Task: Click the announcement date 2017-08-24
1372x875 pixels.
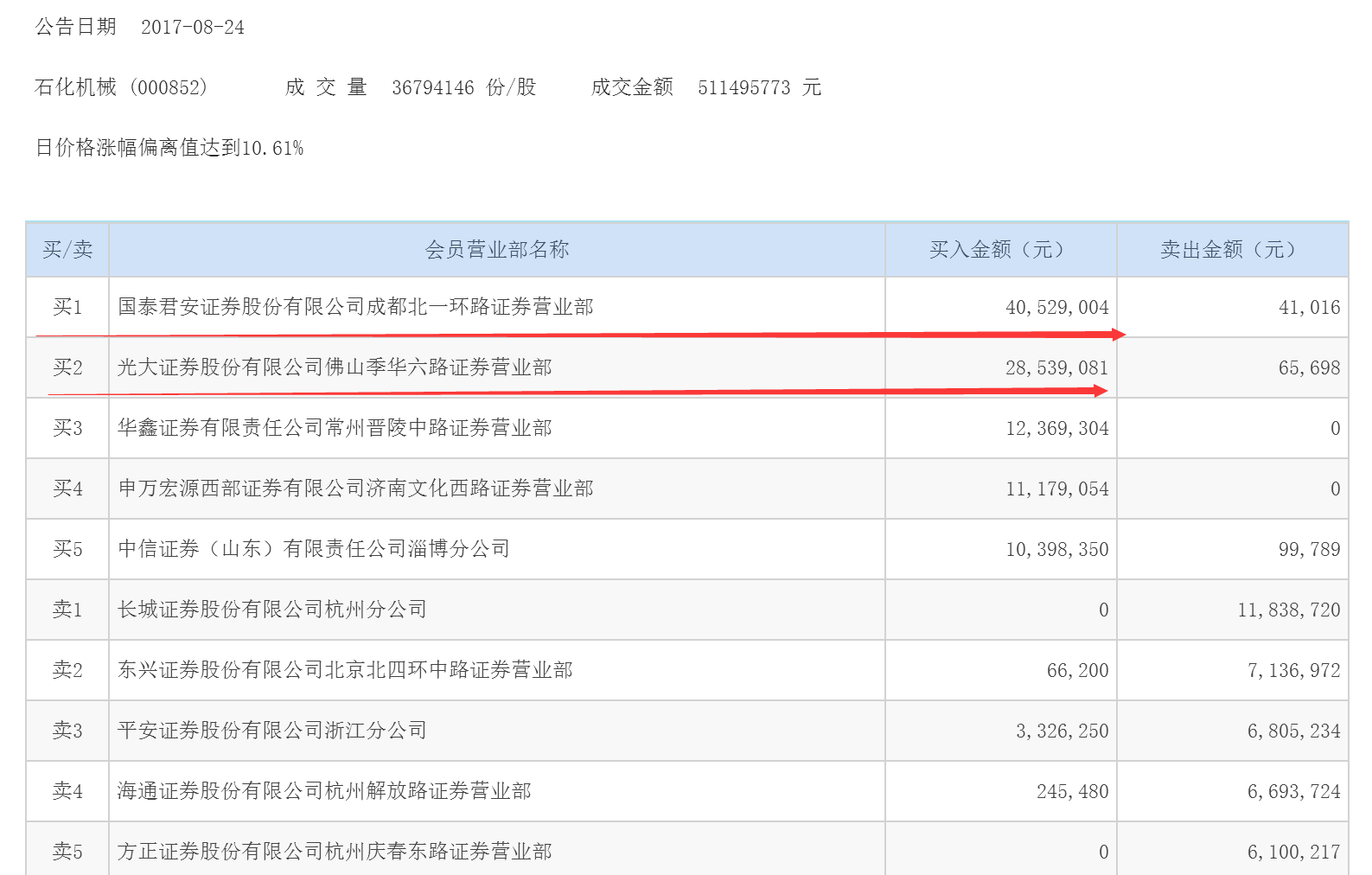Action: click(x=193, y=27)
